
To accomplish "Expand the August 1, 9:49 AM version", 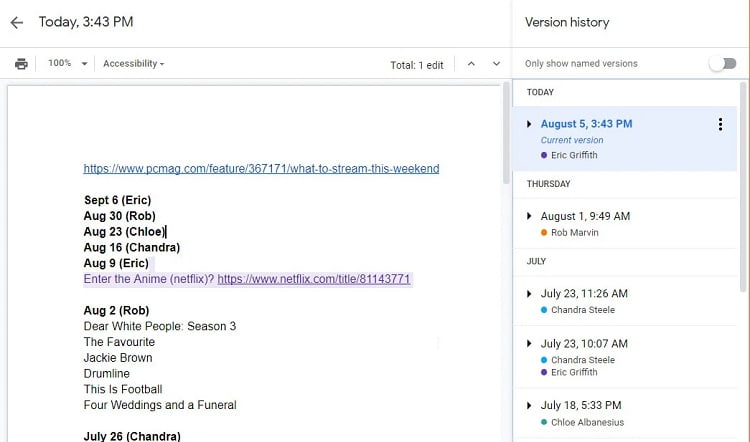I will 529,216.
